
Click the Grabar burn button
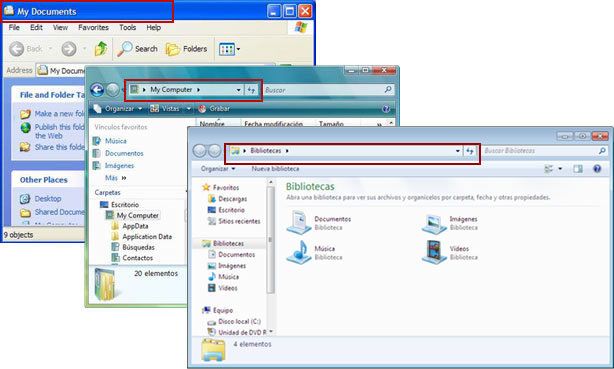pyautogui.click(x=214, y=109)
